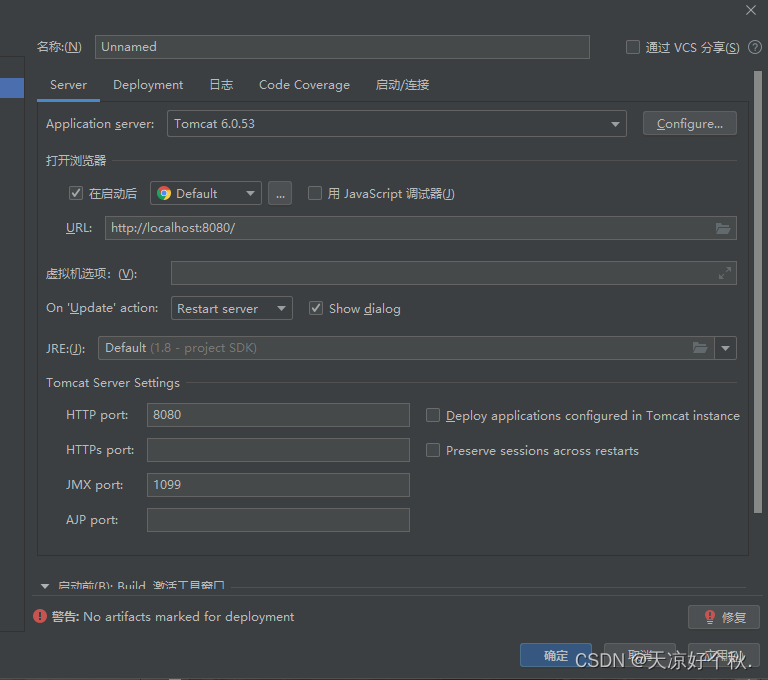The height and width of the screenshot is (680, 768).
Task: Open the Restart server update action dropdown
Action: tap(232, 308)
